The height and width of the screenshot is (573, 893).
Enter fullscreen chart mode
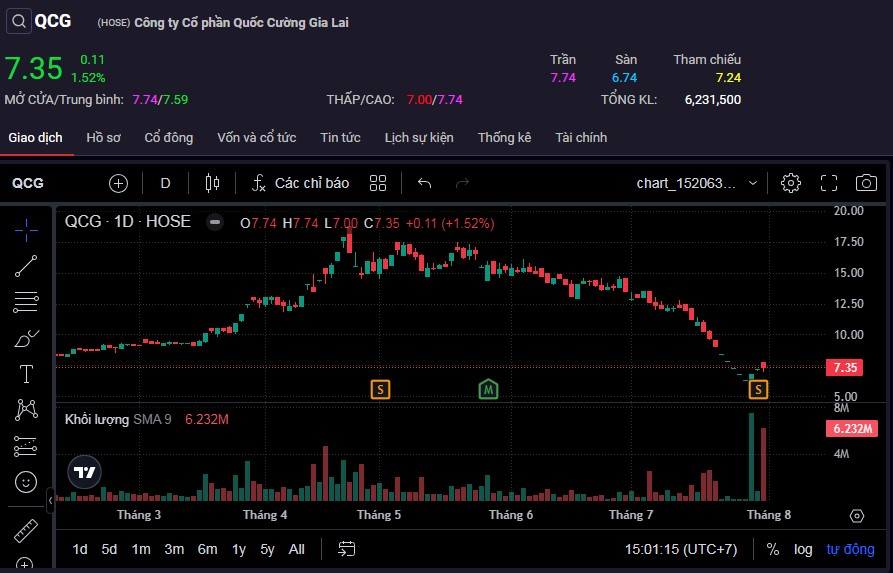828,183
